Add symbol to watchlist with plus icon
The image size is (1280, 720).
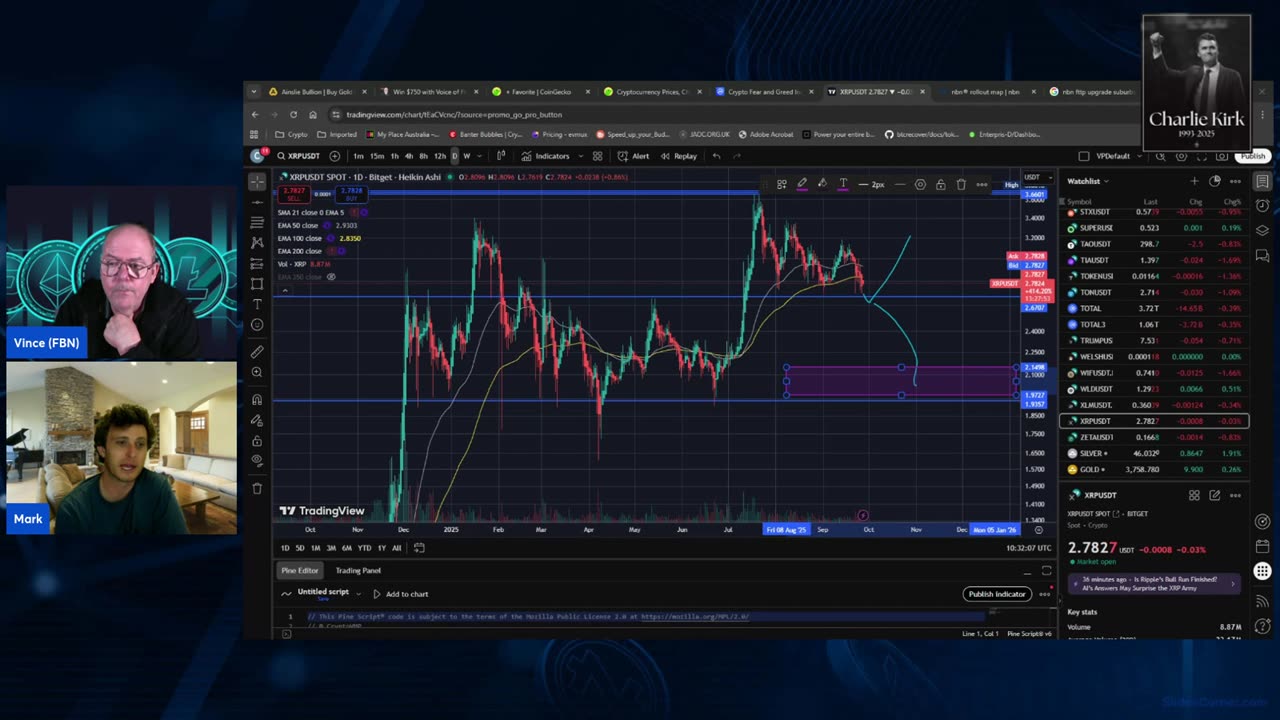[1194, 181]
